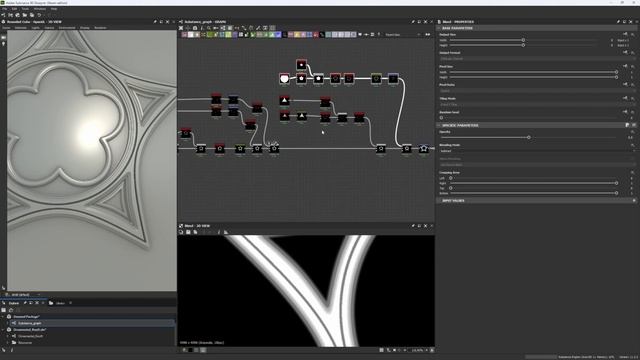Viewport: 640px width, 360px height.
Task: Click the fit-to-view icon in graph toolbar
Action: click(181, 28)
